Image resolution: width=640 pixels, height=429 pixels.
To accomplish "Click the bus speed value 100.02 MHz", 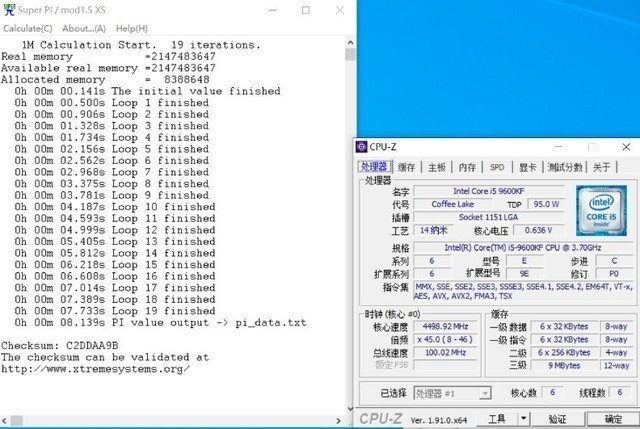I will 445,353.
